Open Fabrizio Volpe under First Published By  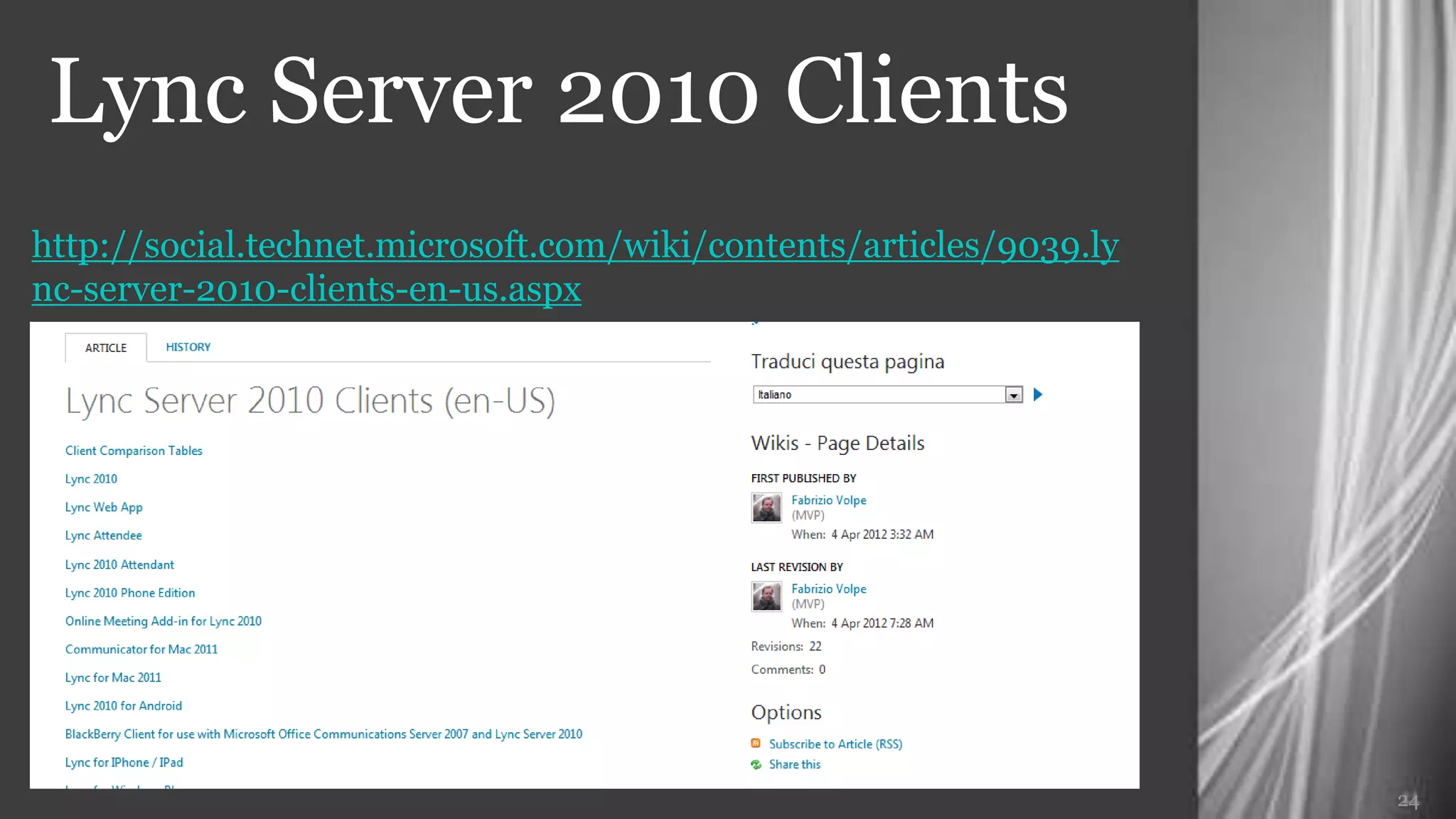[x=829, y=500]
